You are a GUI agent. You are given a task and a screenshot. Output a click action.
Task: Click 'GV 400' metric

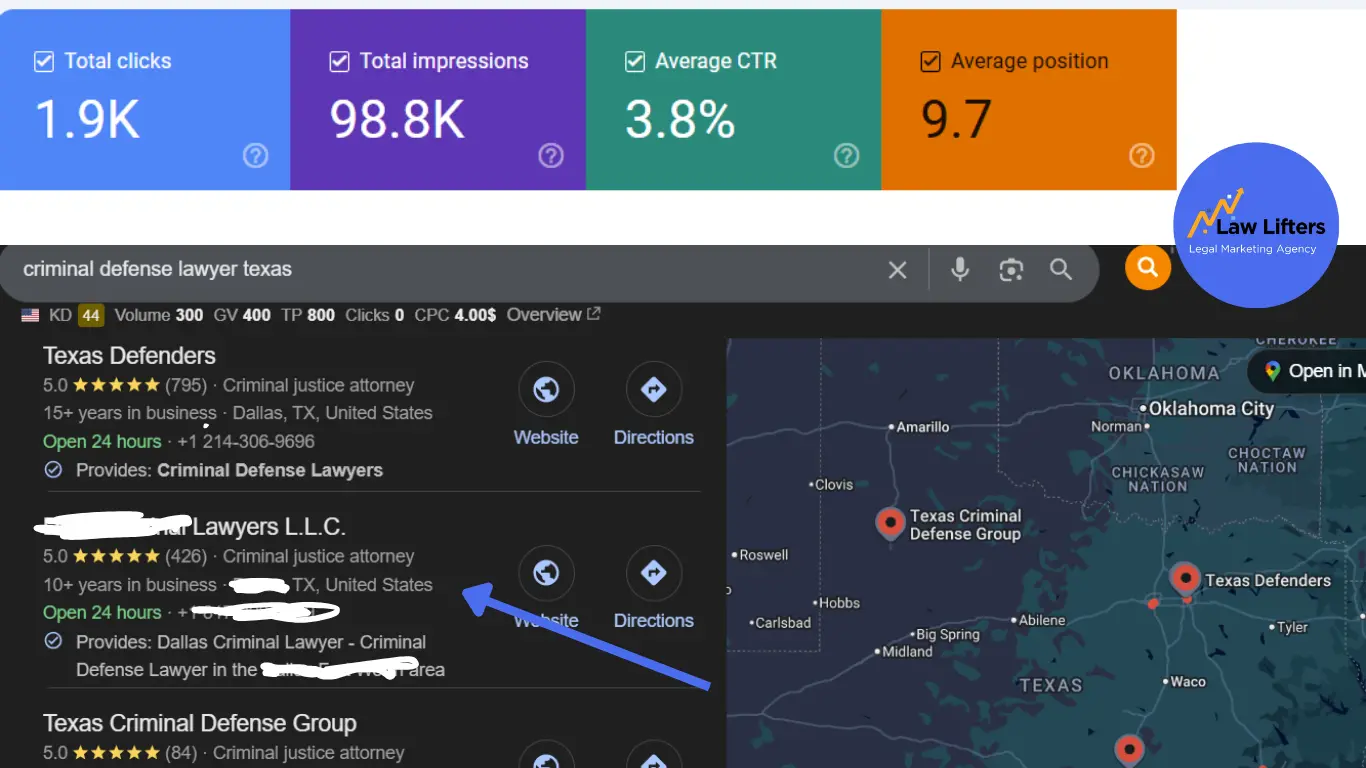point(242,315)
